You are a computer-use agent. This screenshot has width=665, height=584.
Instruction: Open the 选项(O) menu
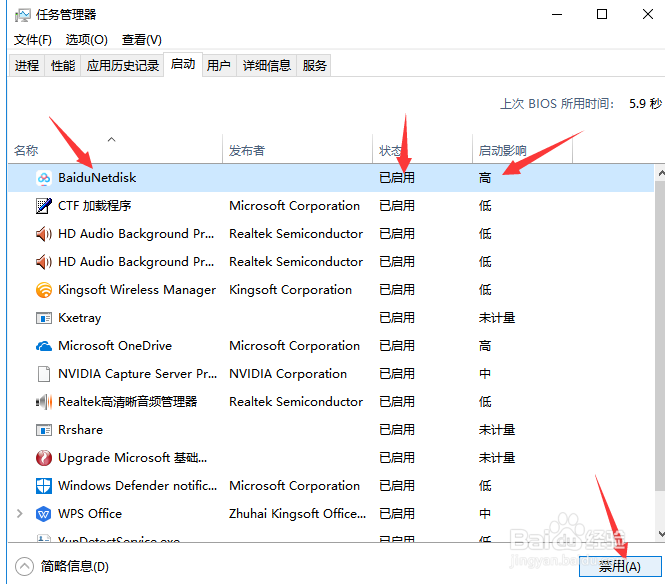coord(87,40)
